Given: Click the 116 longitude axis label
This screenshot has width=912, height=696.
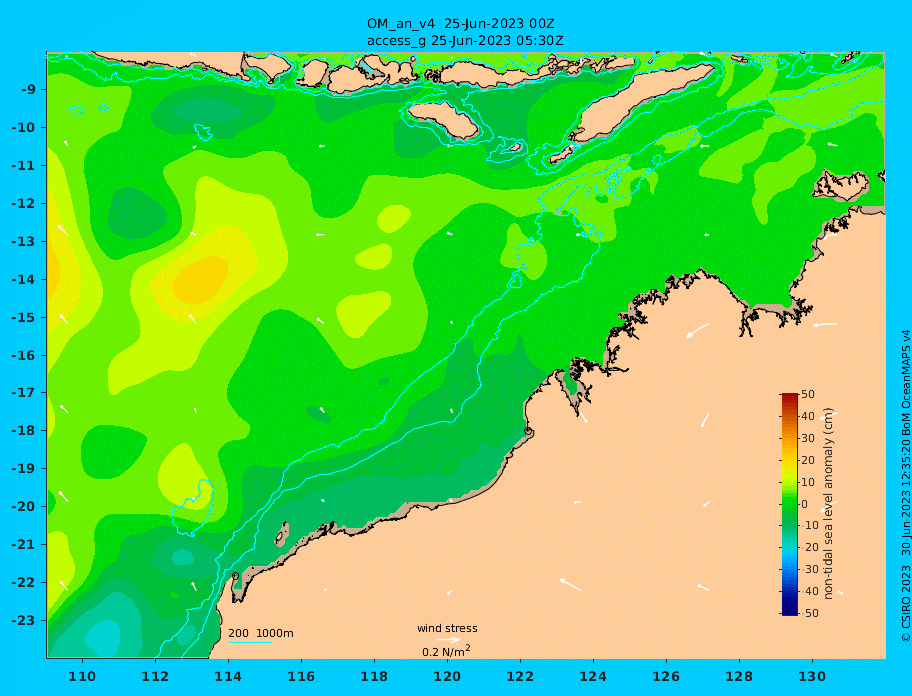Looking at the screenshot, I should pyautogui.click(x=301, y=677).
